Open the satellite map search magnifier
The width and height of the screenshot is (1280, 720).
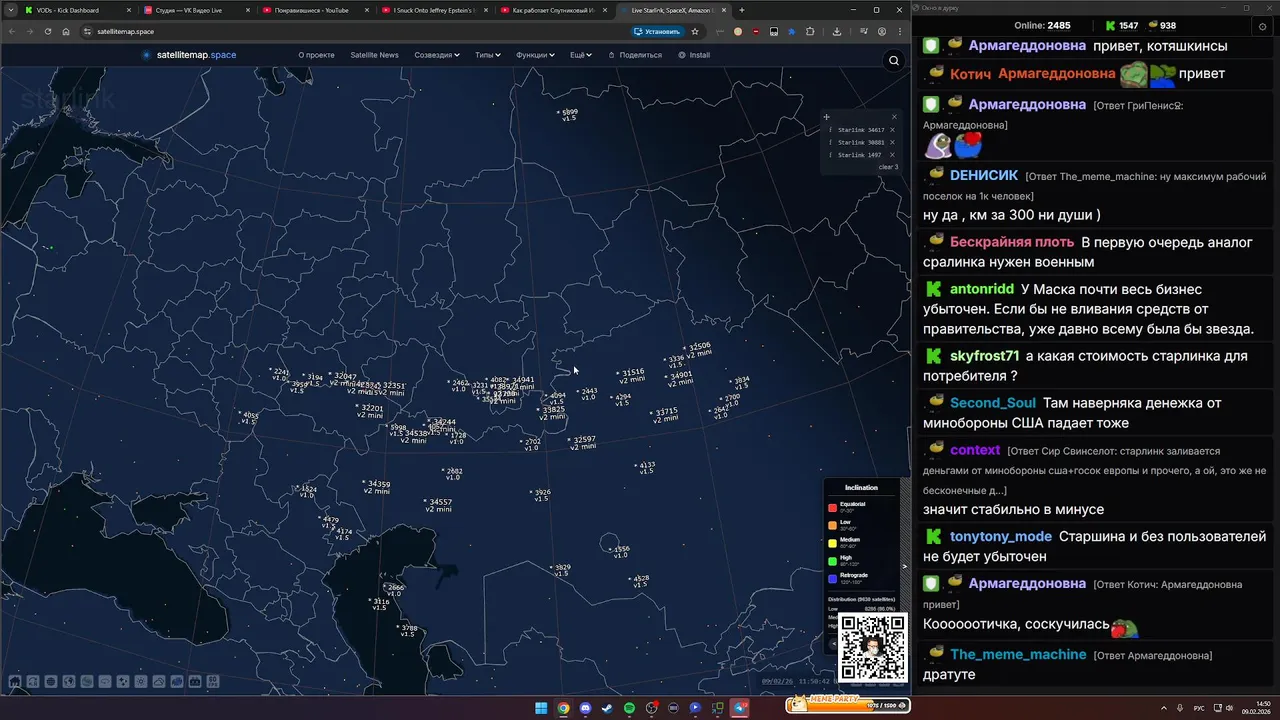[894, 61]
